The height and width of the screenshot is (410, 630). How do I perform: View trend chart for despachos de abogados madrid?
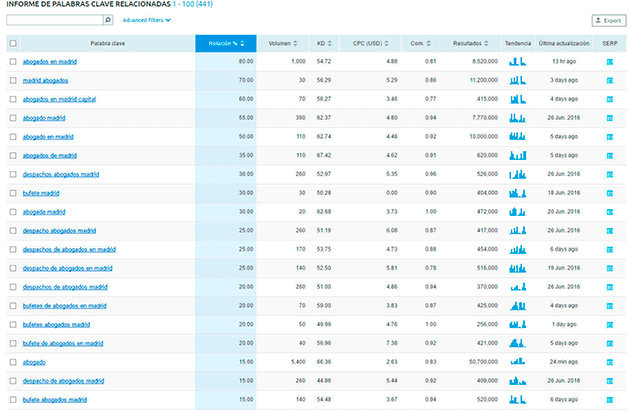click(x=518, y=287)
